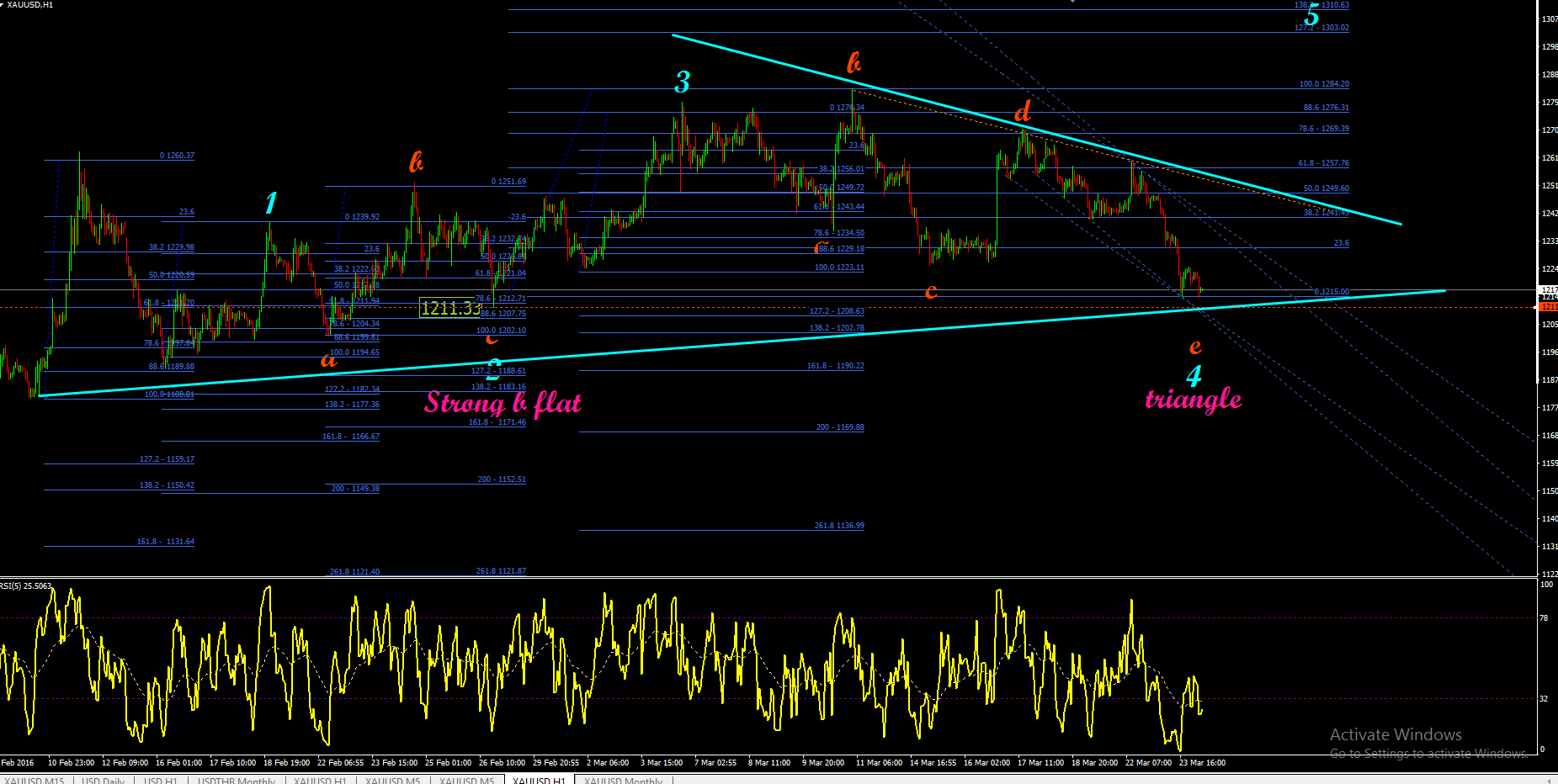Screen dimensions: 1558x784
Task: Select the XAUUSD Monthly chart tab
Action: click(x=623, y=781)
